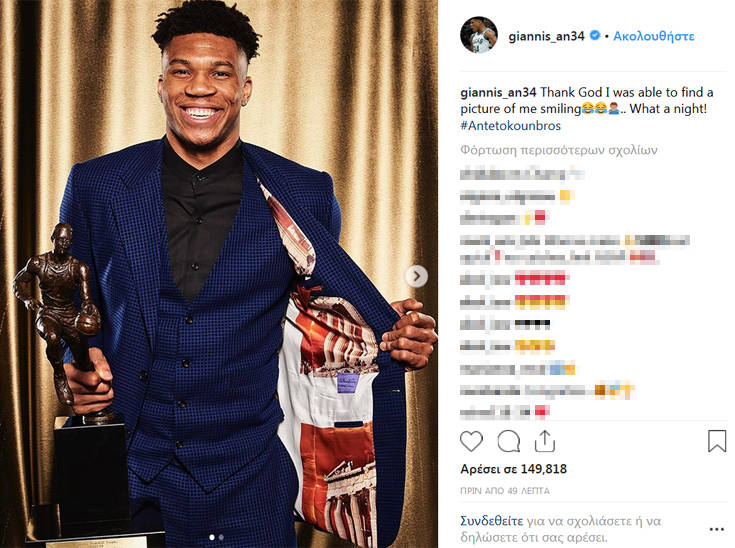Open the three-dot more options menu
This screenshot has height=548, width=735.
[717, 529]
